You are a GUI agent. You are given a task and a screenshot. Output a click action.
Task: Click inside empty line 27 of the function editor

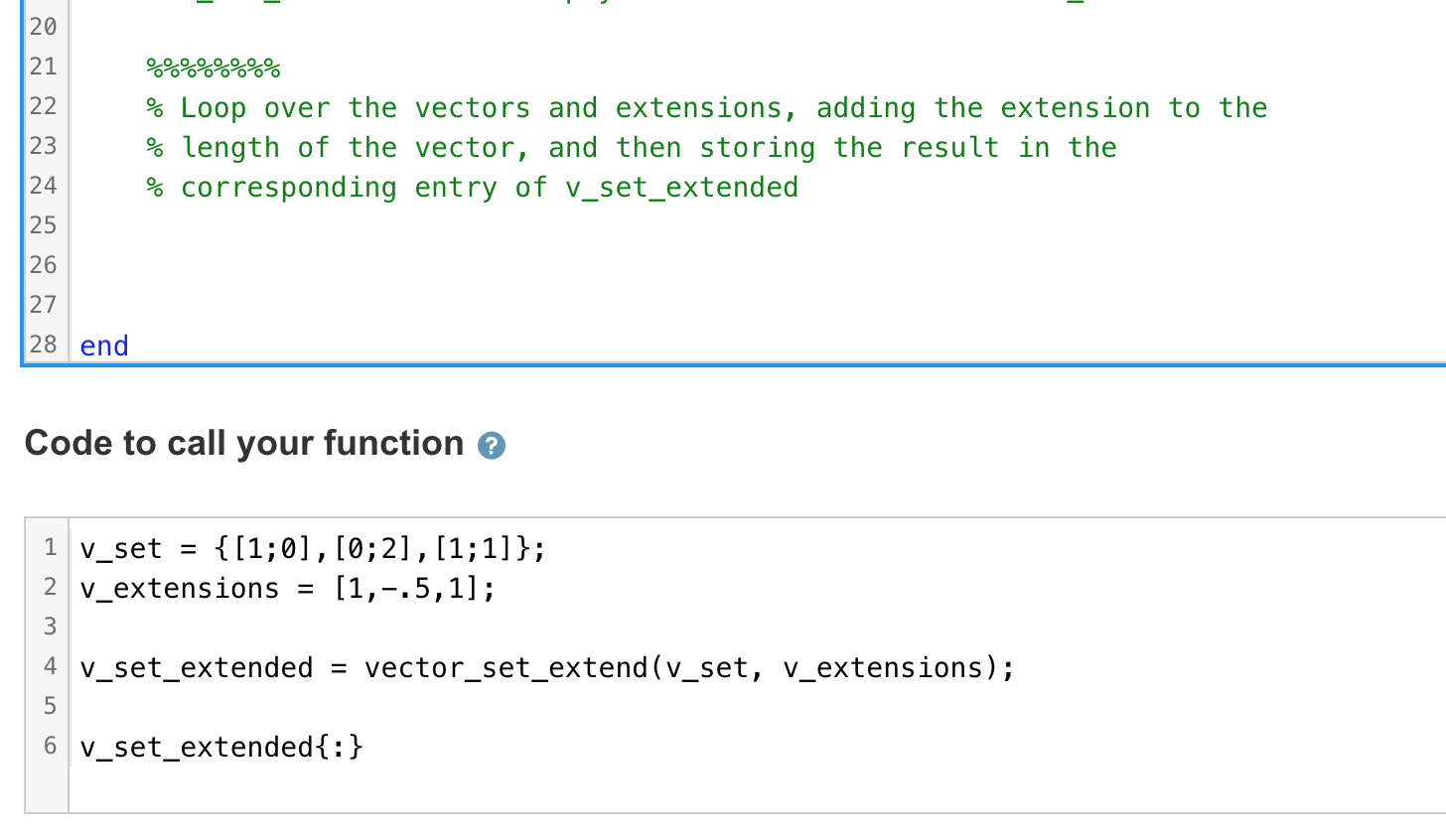click(298, 305)
